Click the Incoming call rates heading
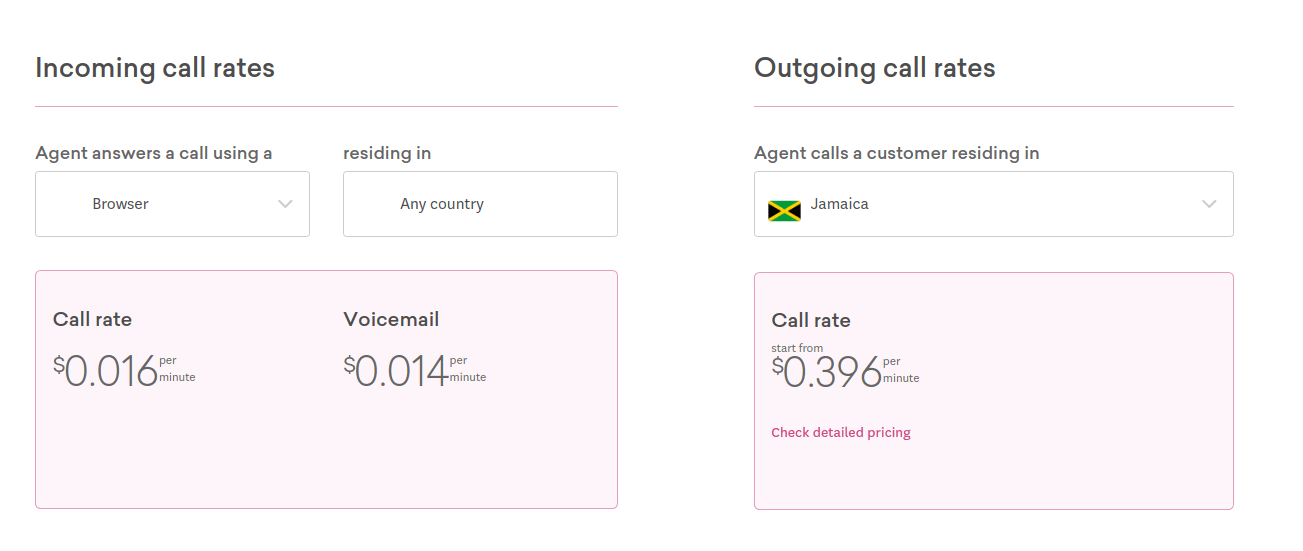 tap(155, 68)
